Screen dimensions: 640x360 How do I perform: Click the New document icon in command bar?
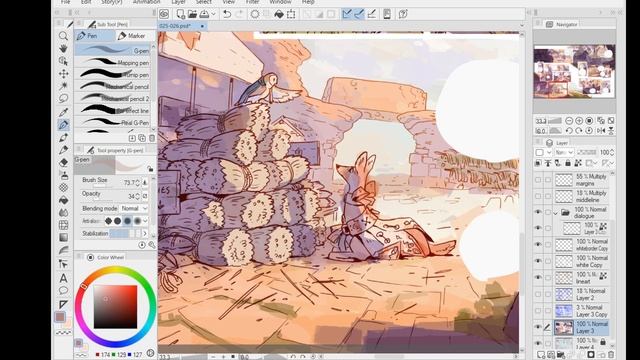[180, 14]
